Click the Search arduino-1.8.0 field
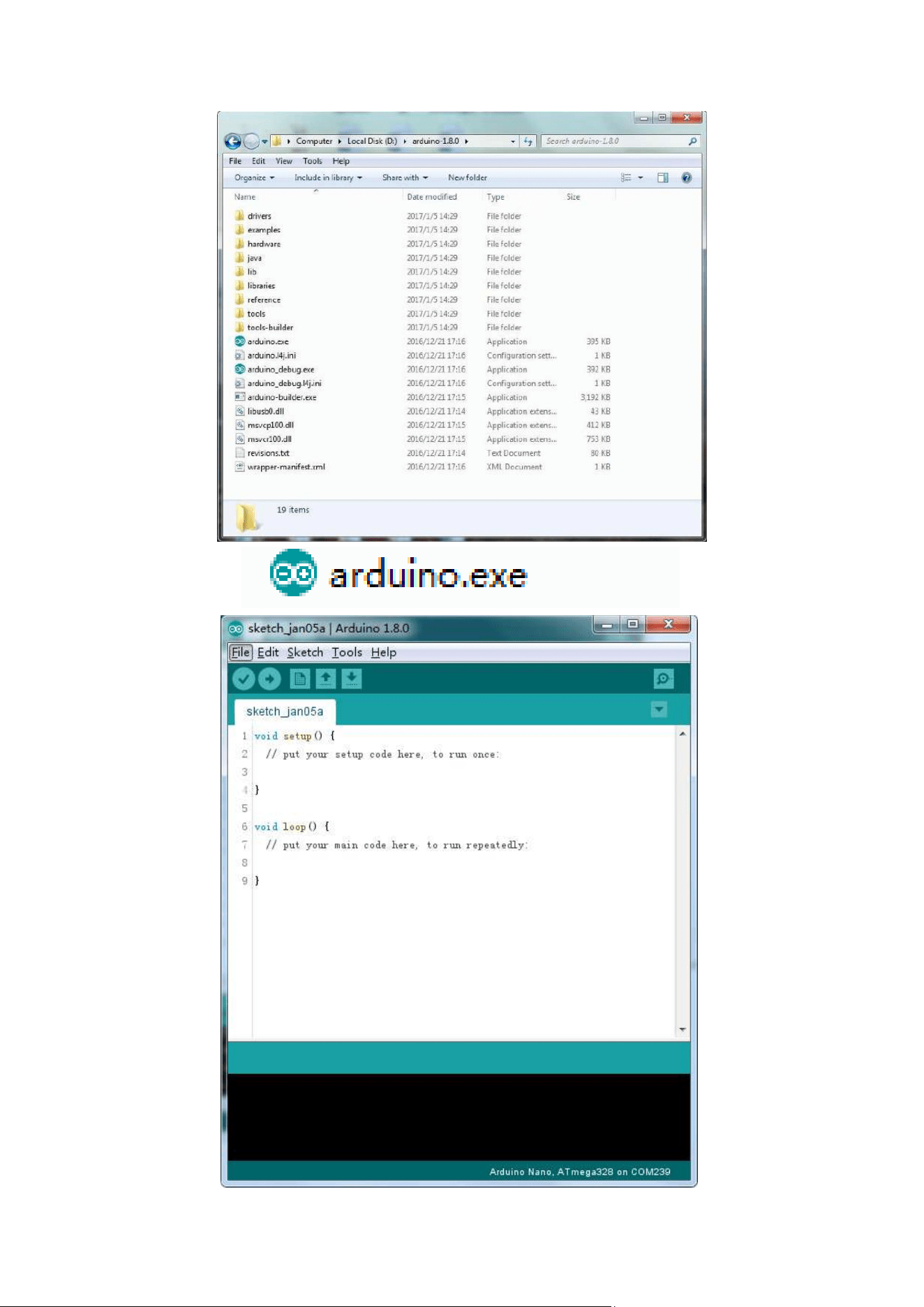The width and height of the screenshot is (924, 1307). click(620, 141)
